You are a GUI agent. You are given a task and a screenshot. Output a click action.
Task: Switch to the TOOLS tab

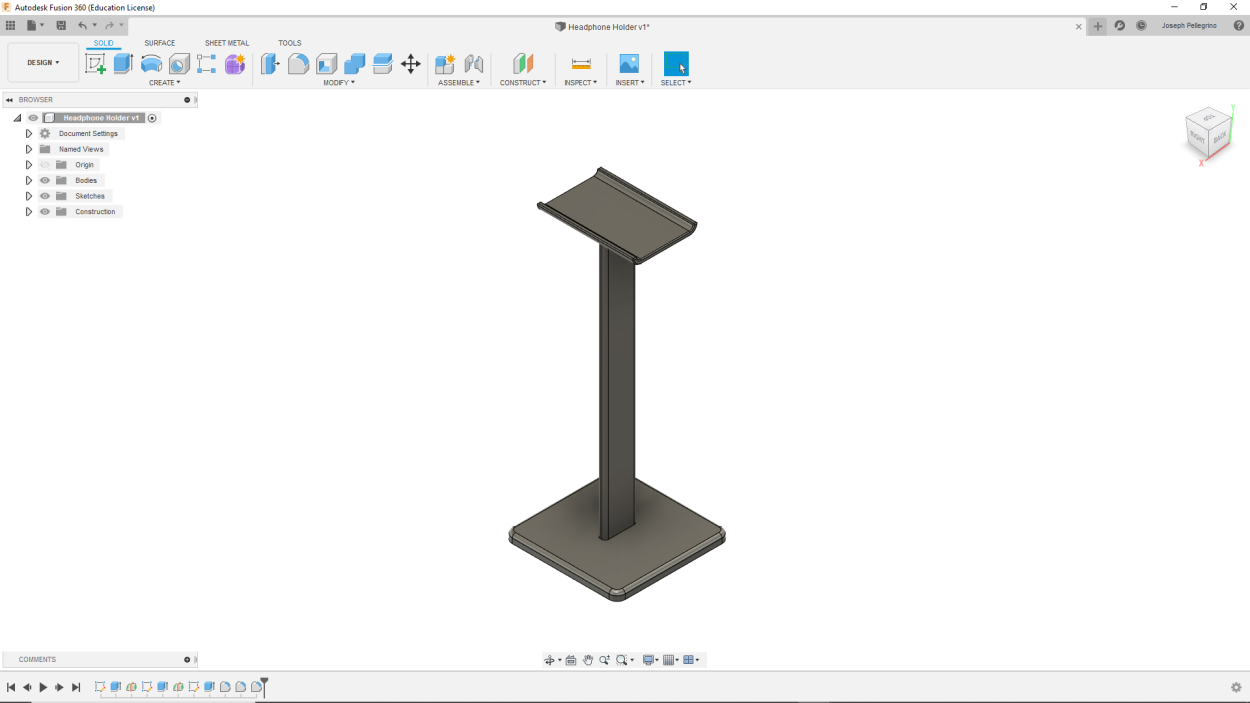point(290,43)
